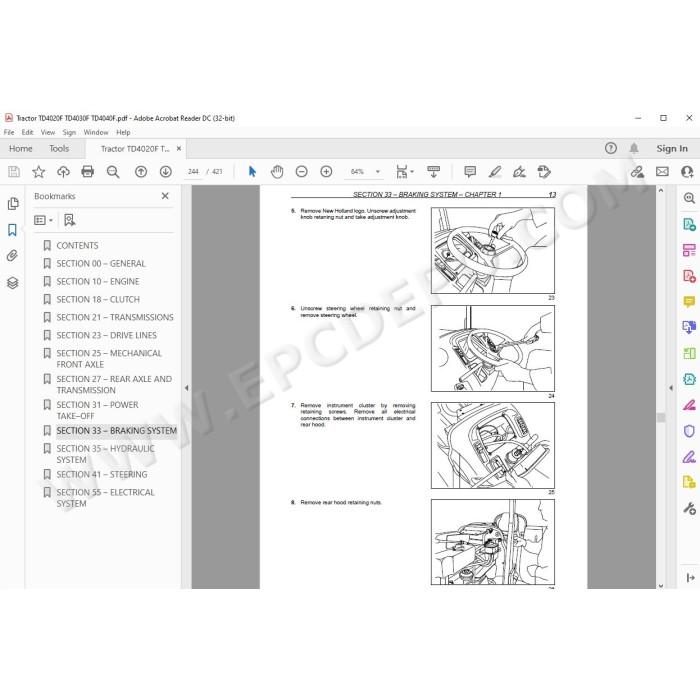Screen dimensions: 700x700
Task: Click the Save file icon
Action: tap(14, 171)
